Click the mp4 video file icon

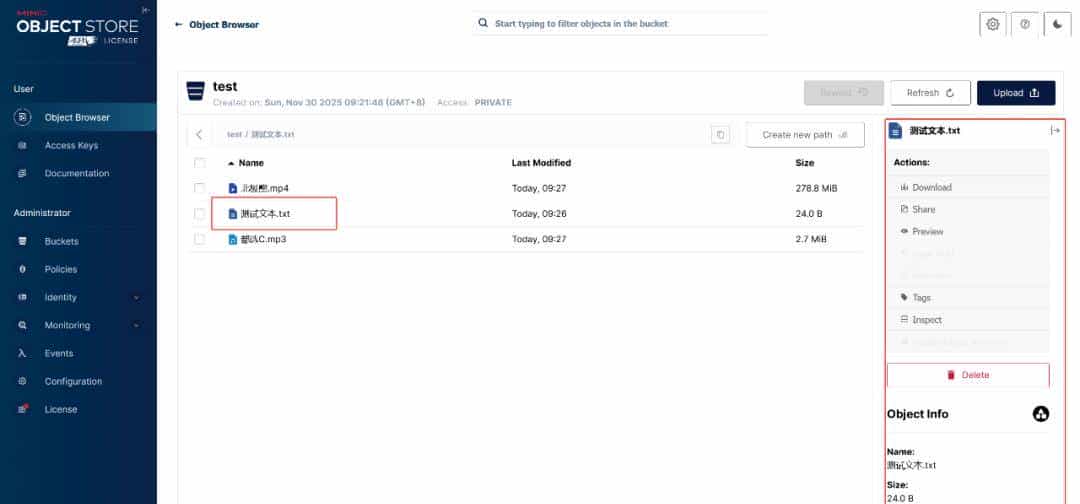[233, 188]
